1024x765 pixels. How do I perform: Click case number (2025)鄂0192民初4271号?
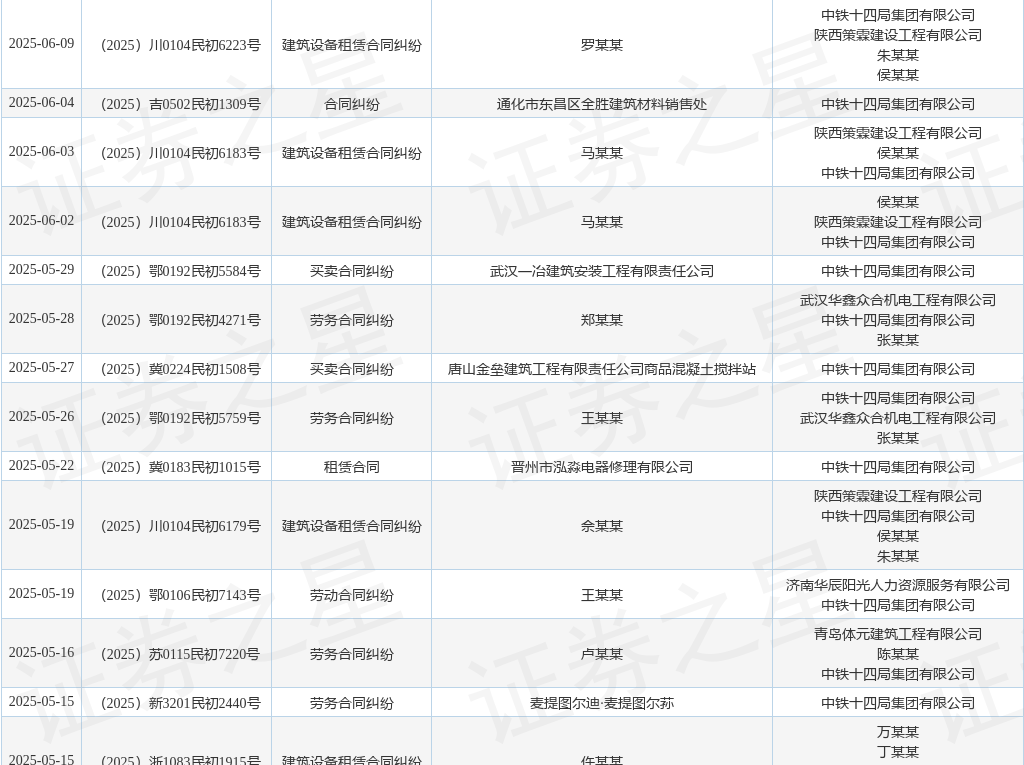pos(180,320)
